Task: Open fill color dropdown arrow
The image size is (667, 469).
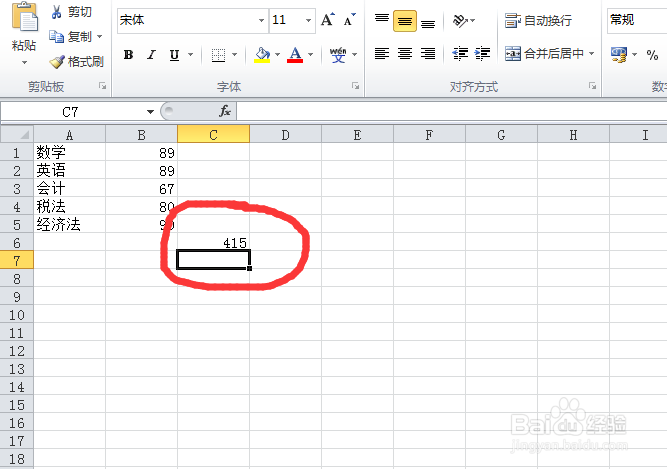Action: click(x=278, y=54)
